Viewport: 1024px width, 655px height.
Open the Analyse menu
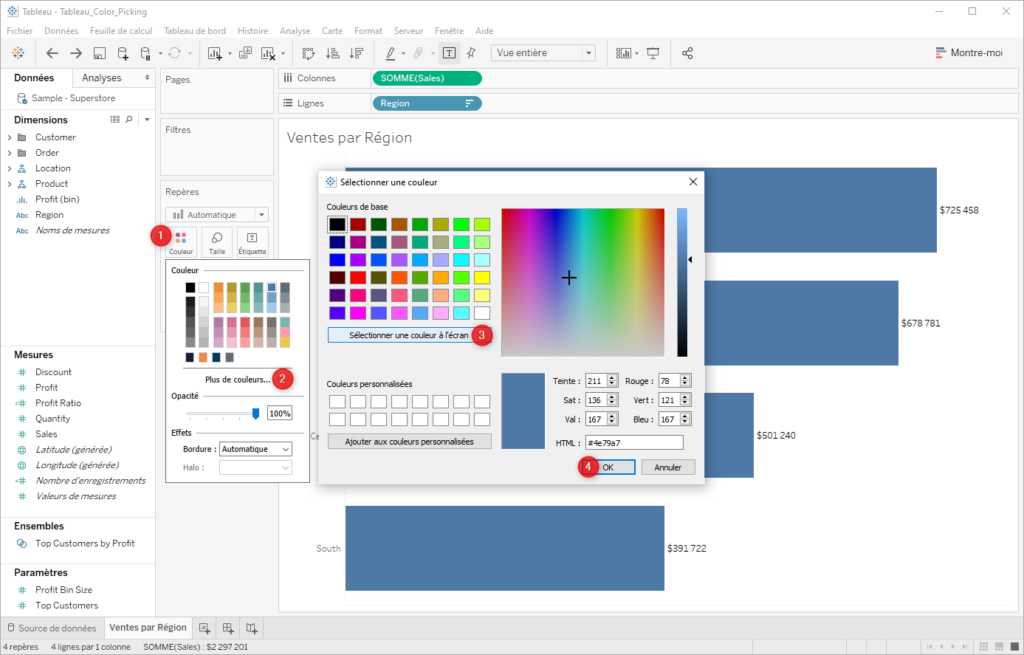tap(295, 31)
